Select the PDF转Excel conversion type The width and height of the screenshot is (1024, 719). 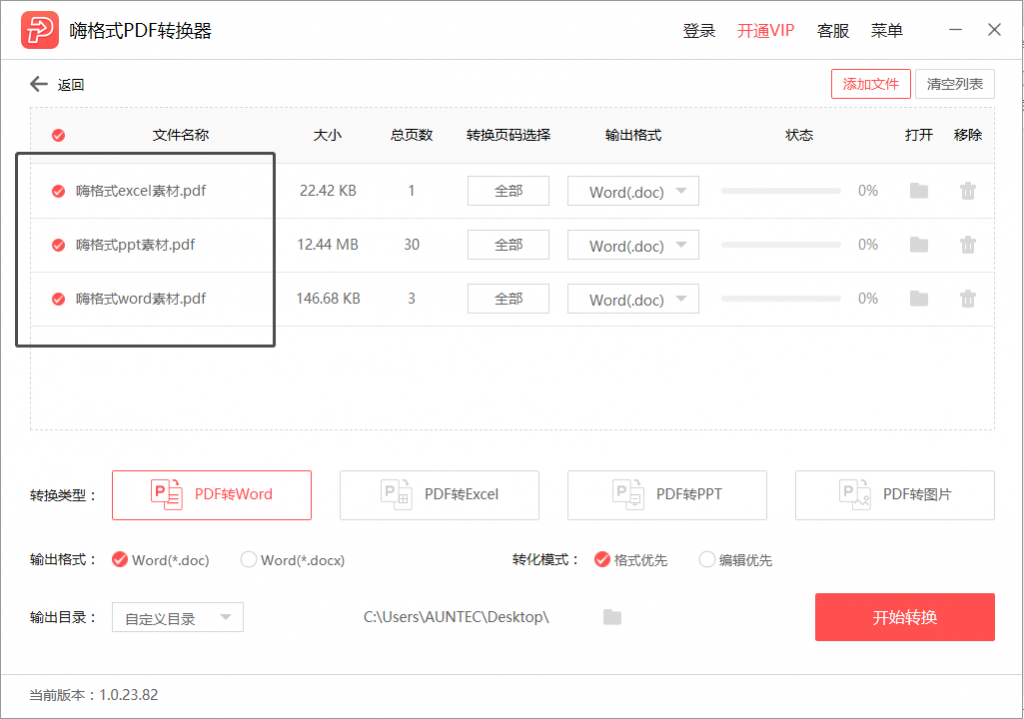(x=440, y=495)
